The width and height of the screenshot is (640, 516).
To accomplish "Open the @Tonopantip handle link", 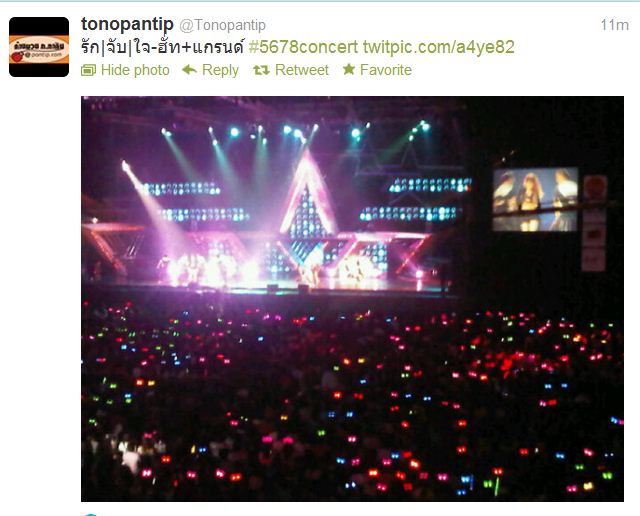I will point(222,25).
